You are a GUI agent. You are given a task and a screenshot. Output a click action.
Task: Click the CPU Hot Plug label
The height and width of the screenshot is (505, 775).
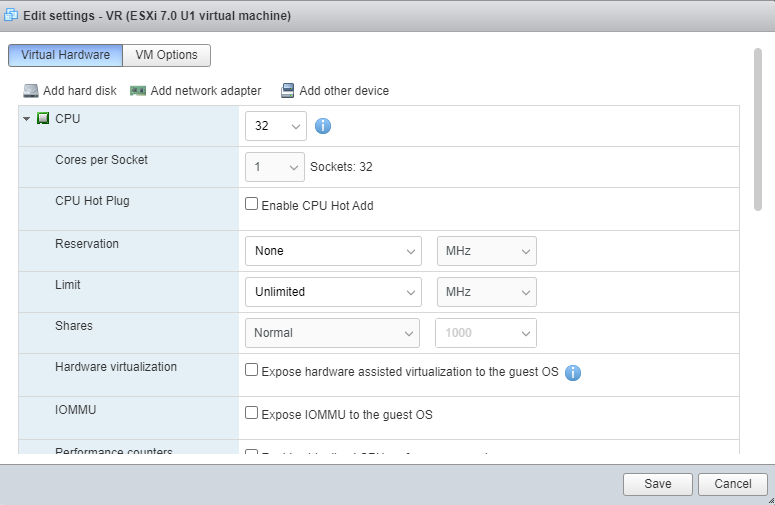point(92,201)
